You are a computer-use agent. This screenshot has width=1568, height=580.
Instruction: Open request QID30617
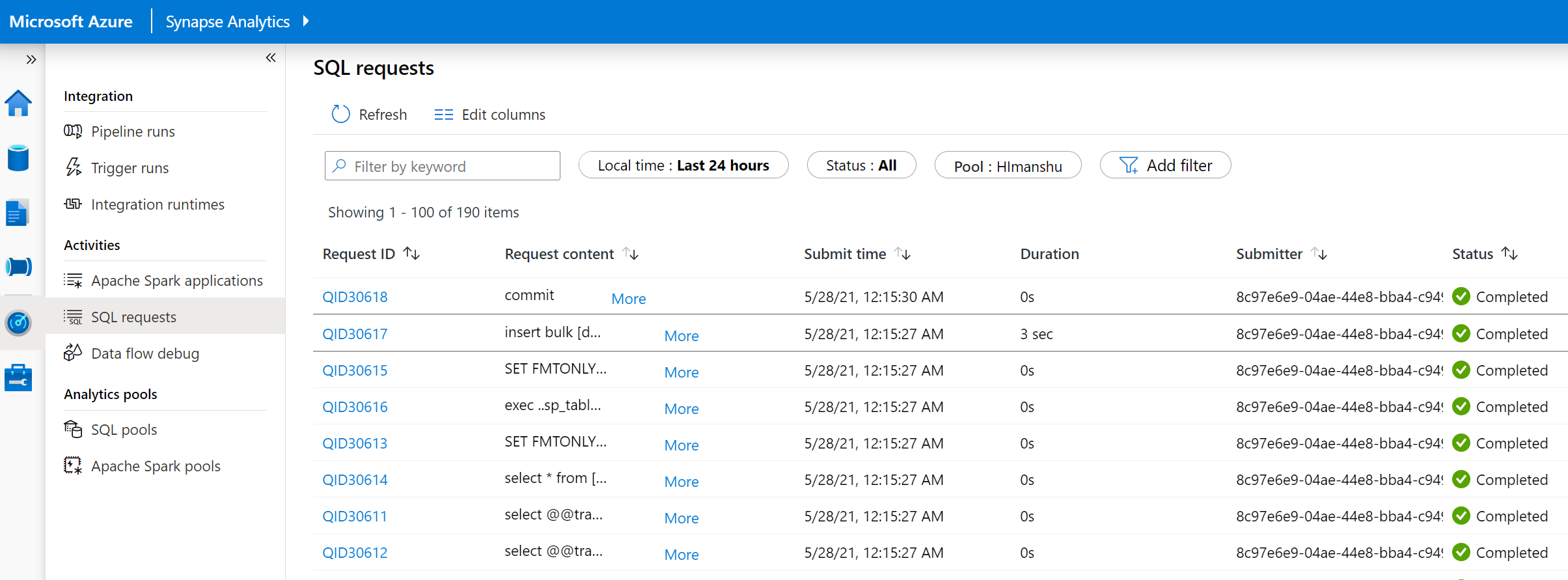point(355,334)
